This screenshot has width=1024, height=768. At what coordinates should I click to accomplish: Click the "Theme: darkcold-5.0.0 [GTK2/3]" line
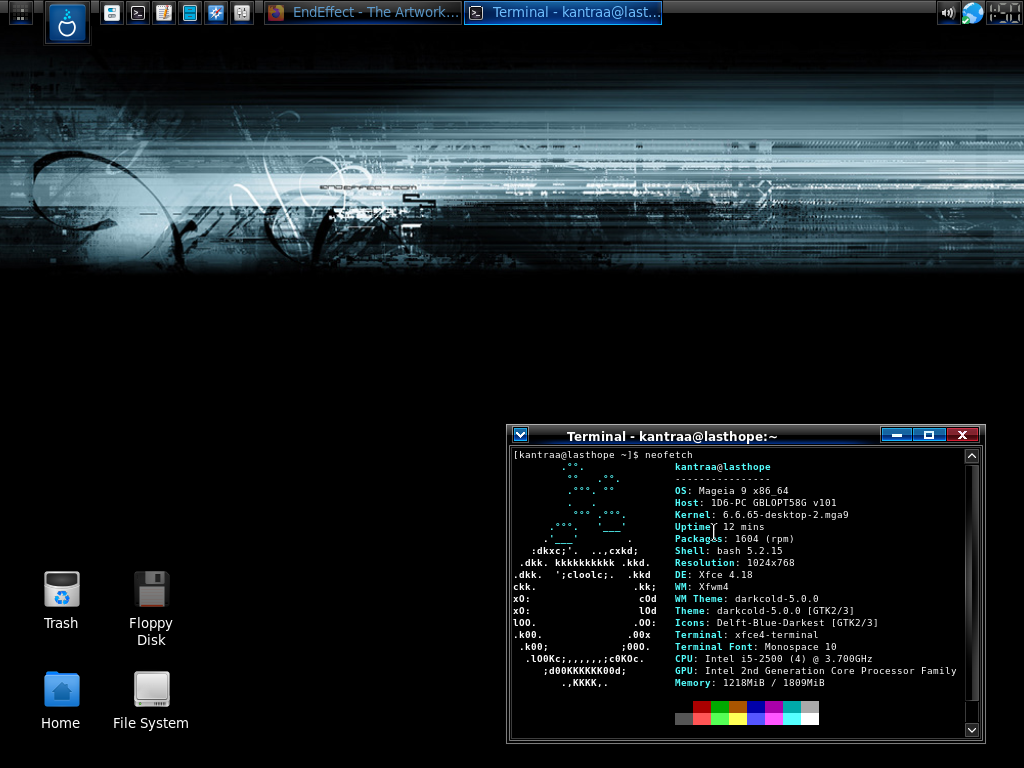tap(765, 611)
